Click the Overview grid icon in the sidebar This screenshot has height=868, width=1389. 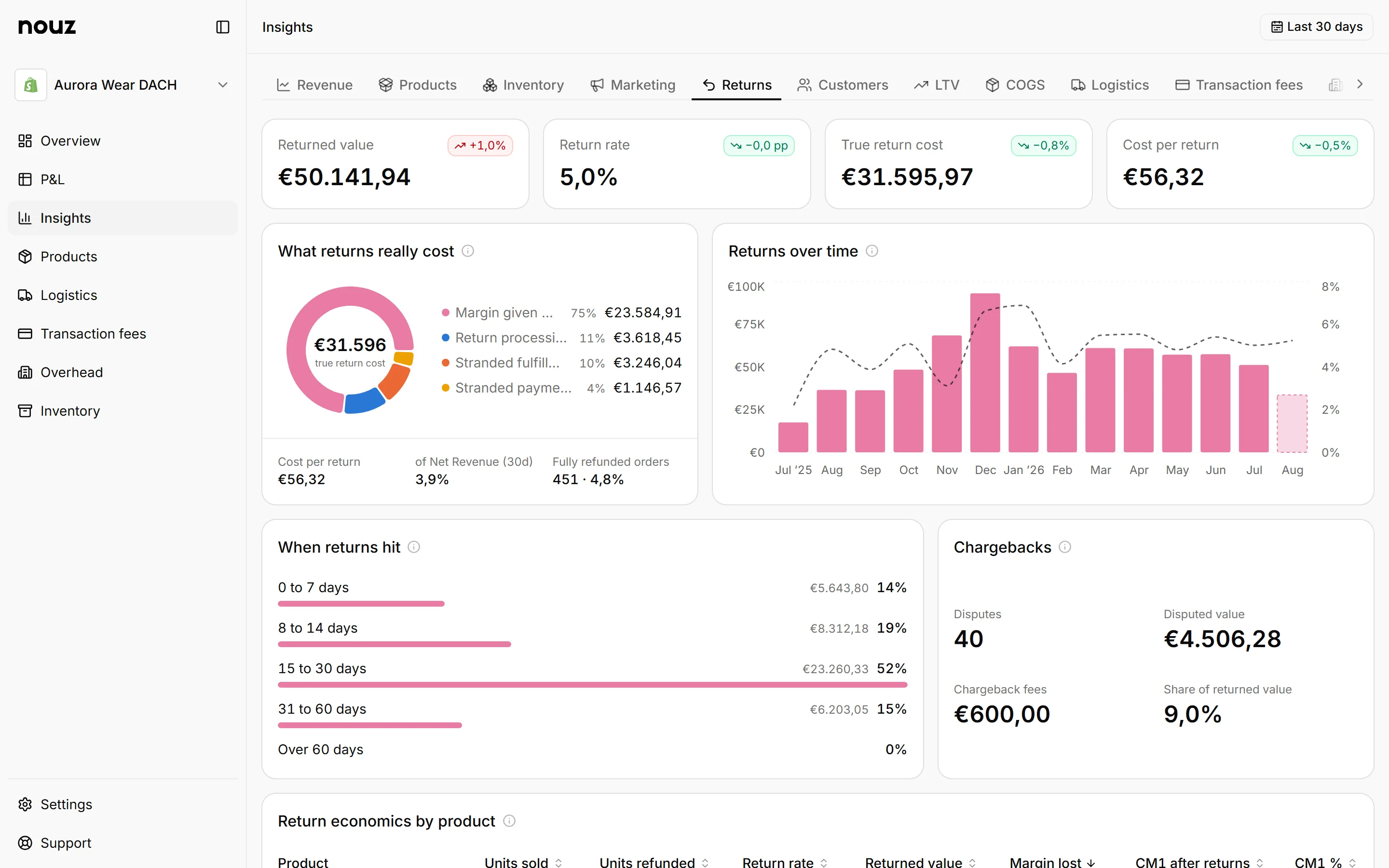25,141
